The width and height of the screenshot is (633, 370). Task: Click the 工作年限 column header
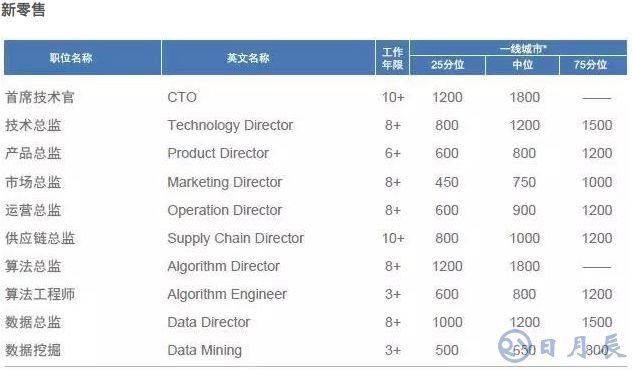(392, 58)
